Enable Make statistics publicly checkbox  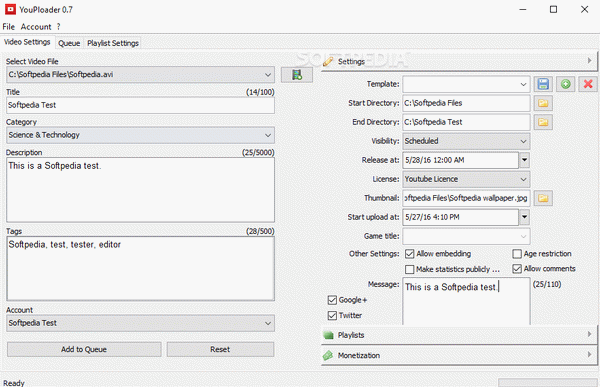pos(409,269)
